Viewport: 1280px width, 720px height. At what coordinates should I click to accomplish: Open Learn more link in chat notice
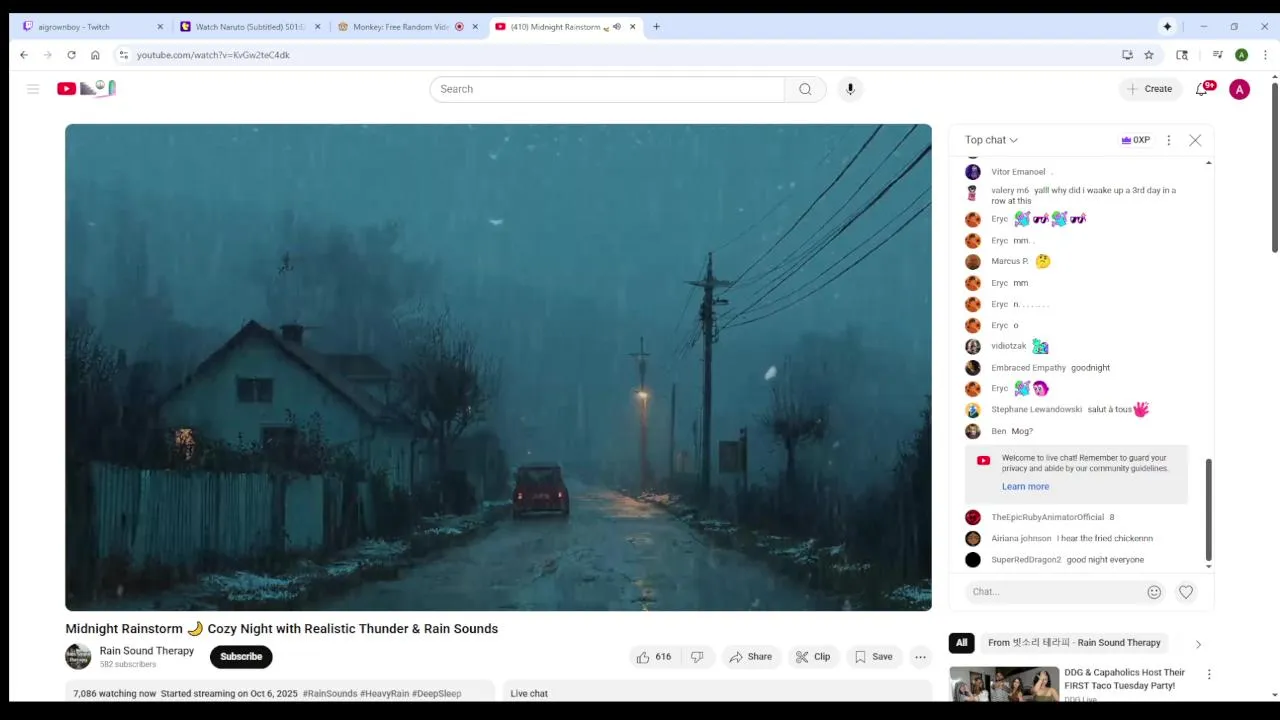(1025, 487)
